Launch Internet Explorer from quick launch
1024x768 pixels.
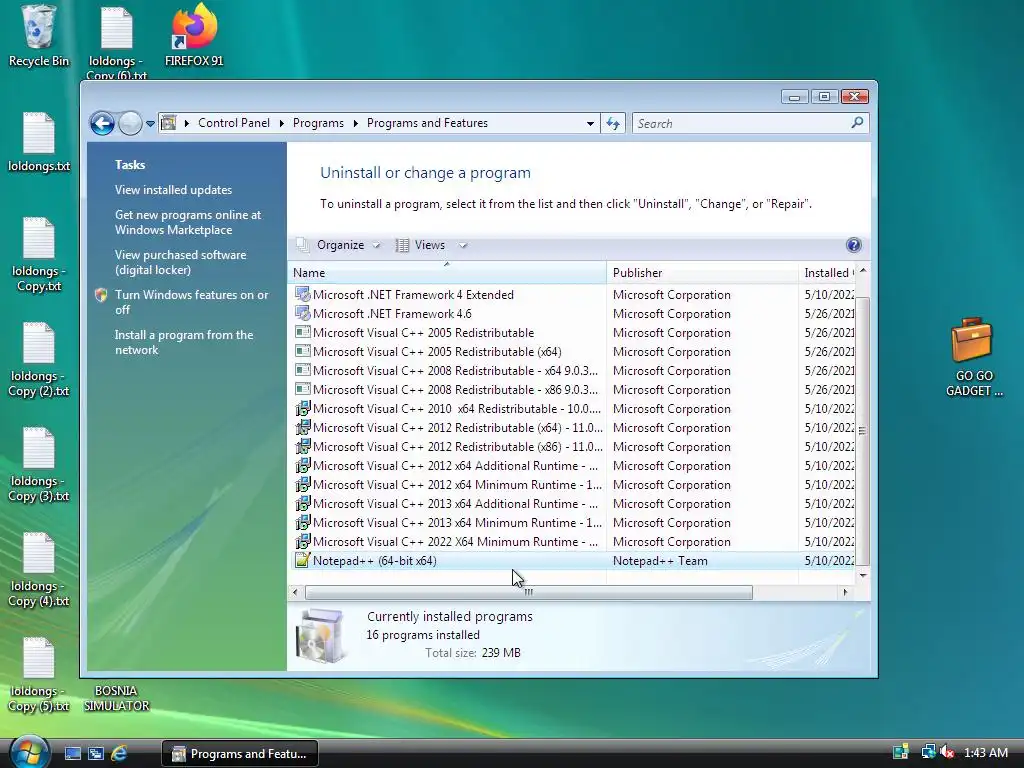point(119,754)
